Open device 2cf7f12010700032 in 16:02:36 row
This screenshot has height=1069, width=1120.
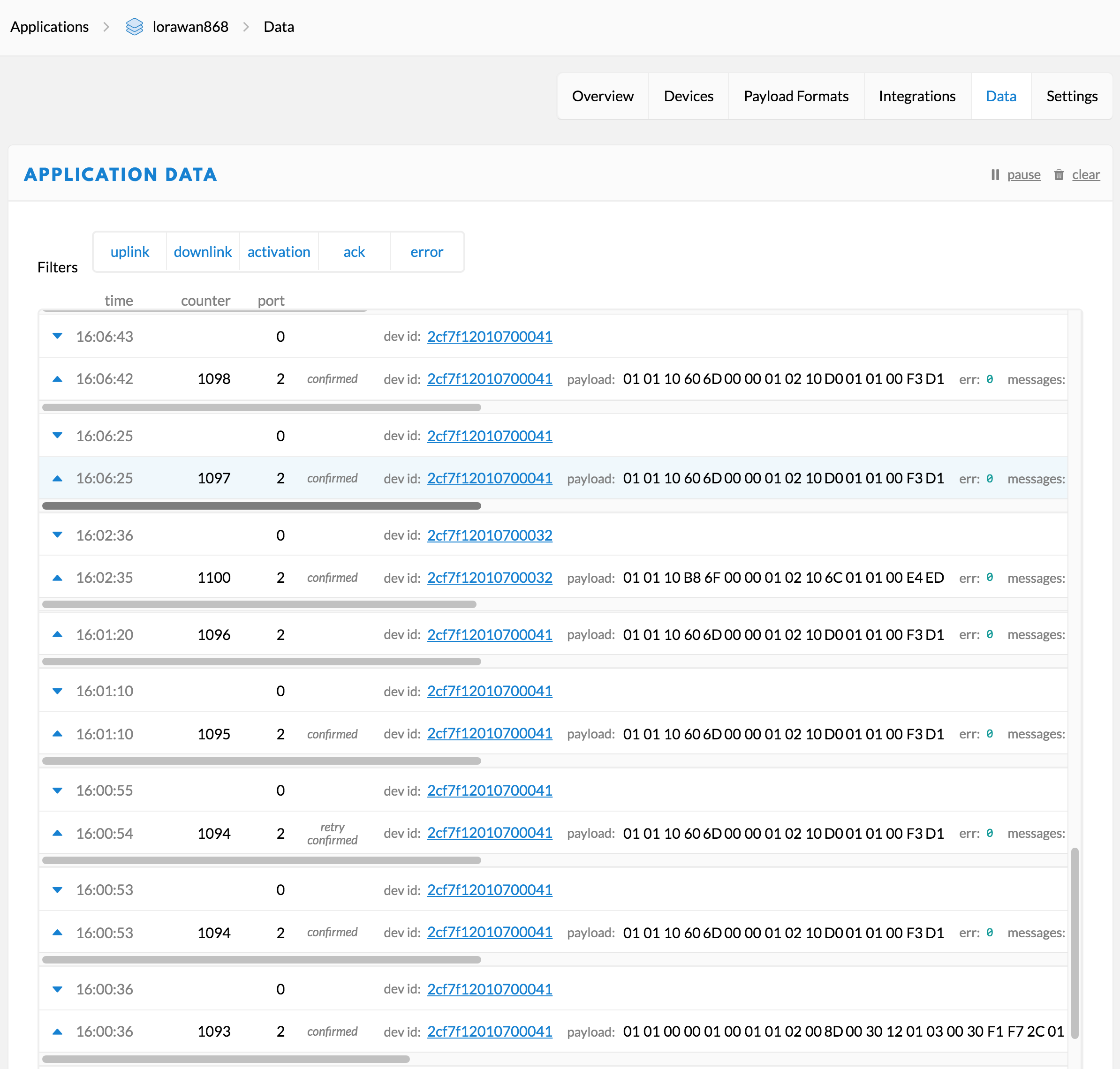coord(490,535)
